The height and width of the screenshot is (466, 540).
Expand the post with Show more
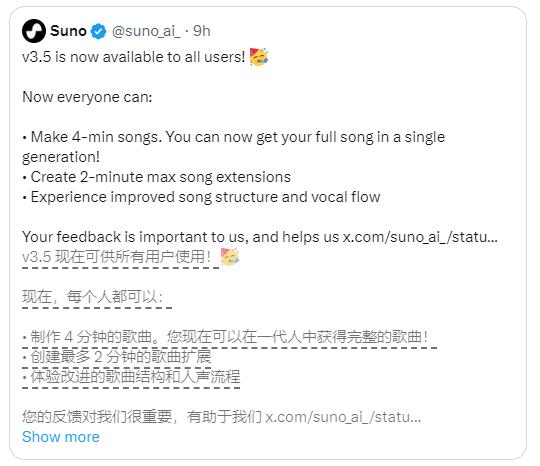tap(61, 437)
